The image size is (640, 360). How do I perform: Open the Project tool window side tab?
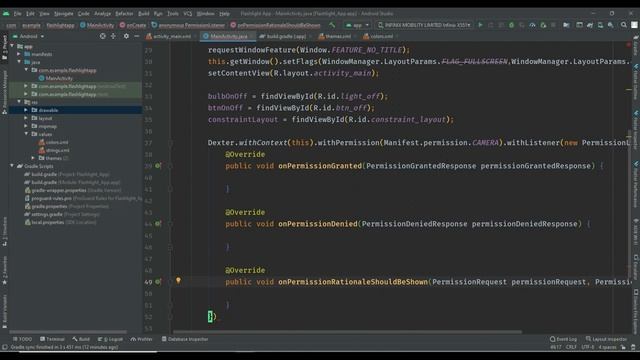pyautogui.click(x=4, y=47)
